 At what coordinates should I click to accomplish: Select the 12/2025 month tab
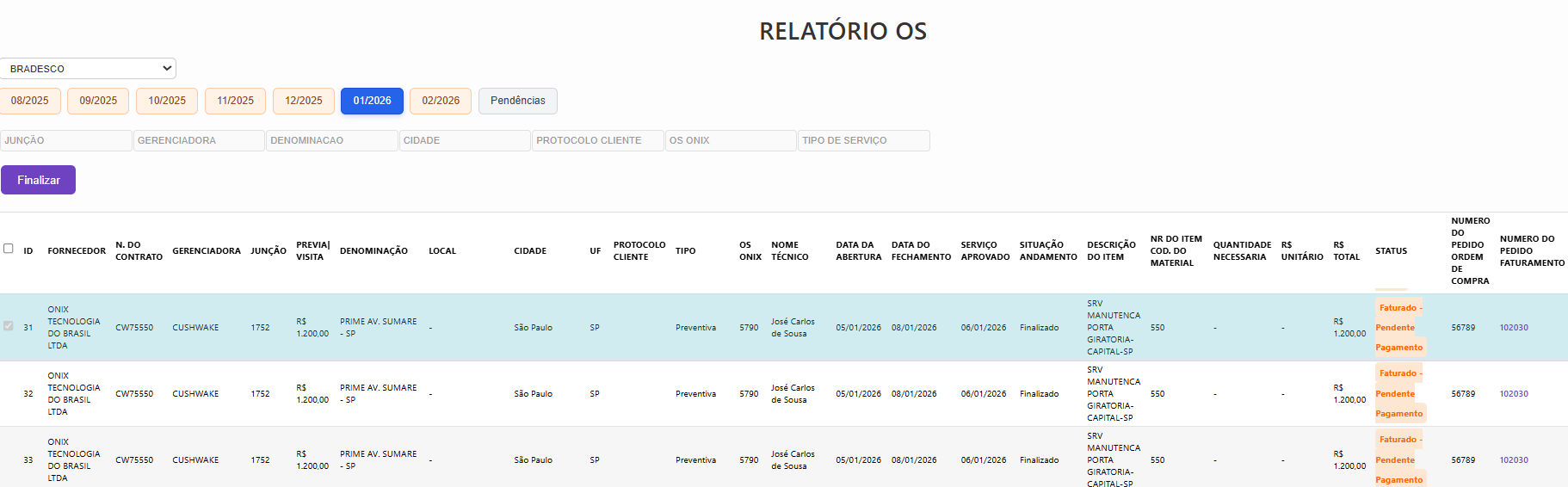pos(304,101)
